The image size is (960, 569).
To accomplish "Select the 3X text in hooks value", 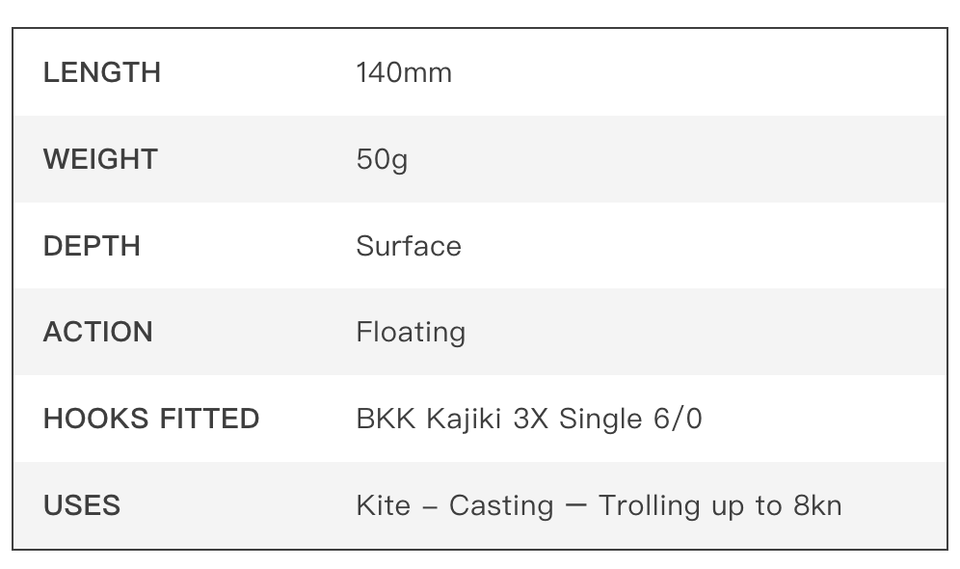I will click(531, 419).
